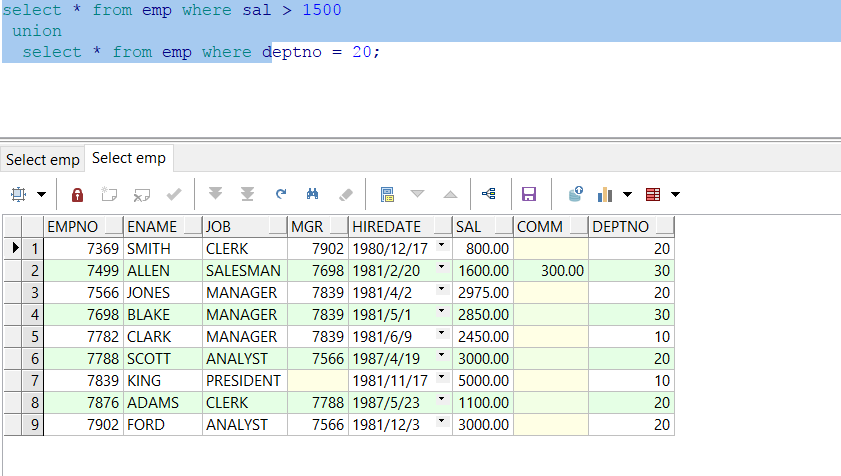Click the bar chart icon
The height and width of the screenshot is (476, 841).
(605, 194)
